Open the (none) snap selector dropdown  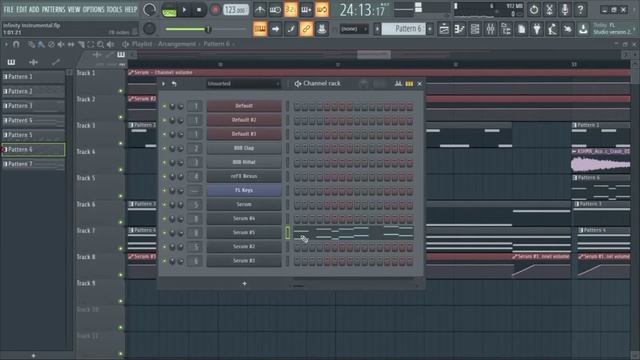353,29
